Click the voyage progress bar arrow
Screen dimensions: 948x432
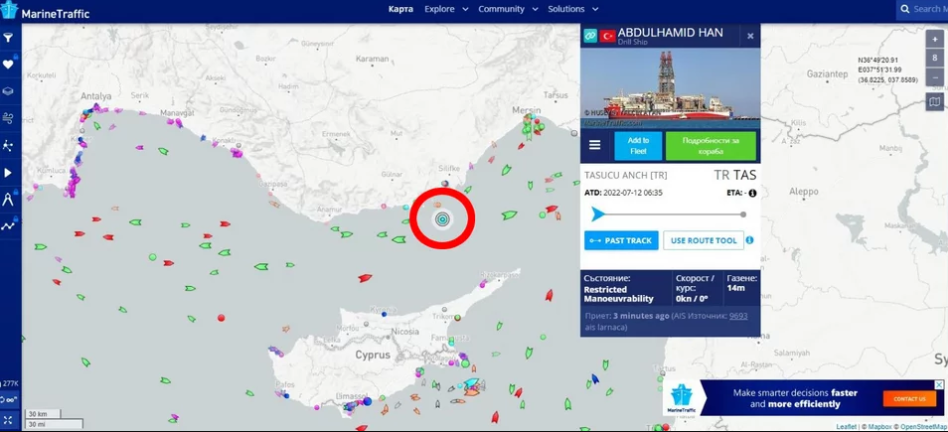(x=598, y=214)
